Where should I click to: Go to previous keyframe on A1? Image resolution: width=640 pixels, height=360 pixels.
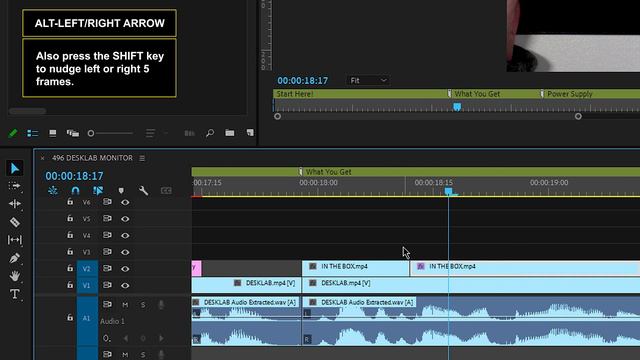125,338
